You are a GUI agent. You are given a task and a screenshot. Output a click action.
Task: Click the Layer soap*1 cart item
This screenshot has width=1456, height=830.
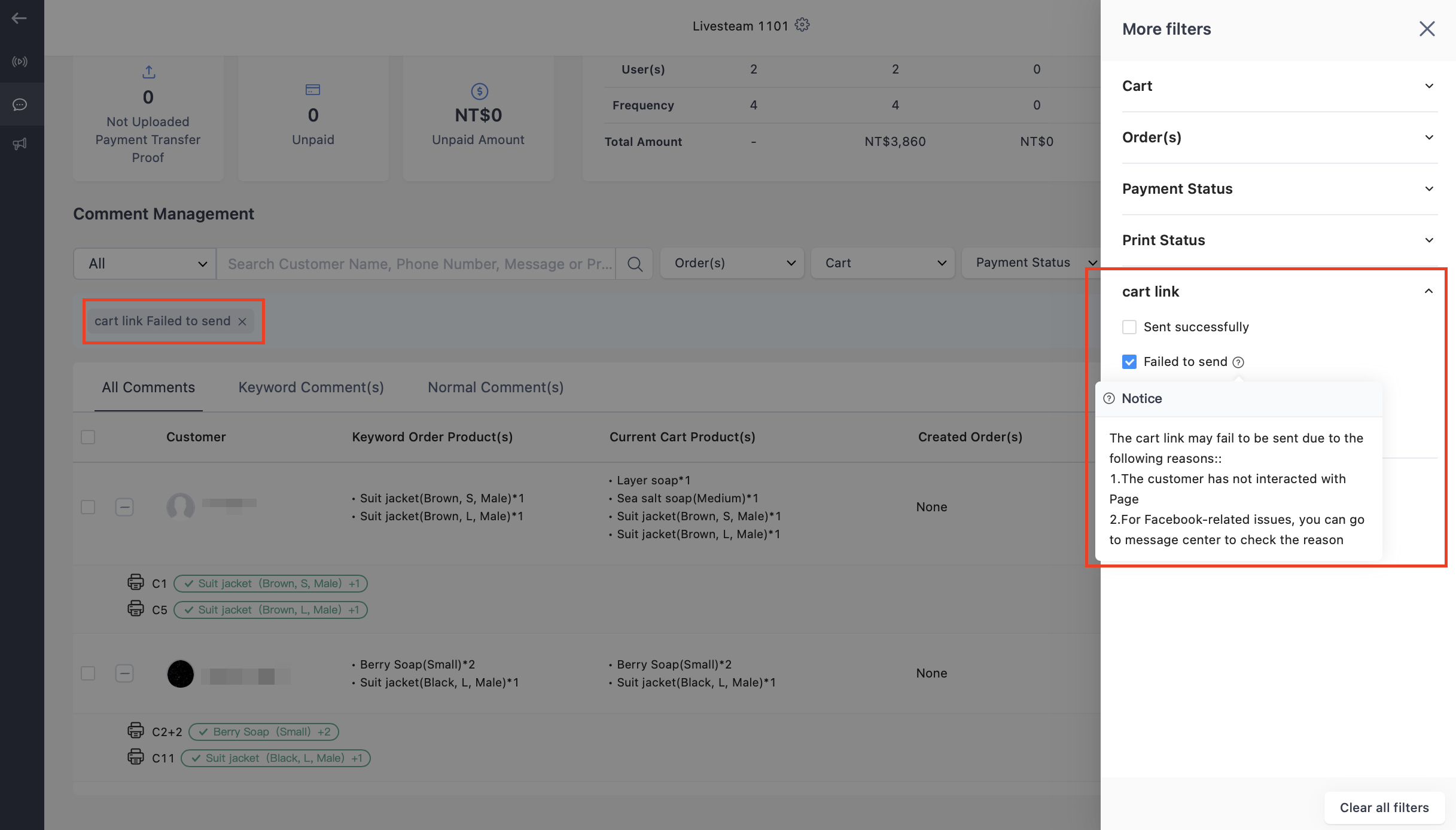tap(653, 480)
